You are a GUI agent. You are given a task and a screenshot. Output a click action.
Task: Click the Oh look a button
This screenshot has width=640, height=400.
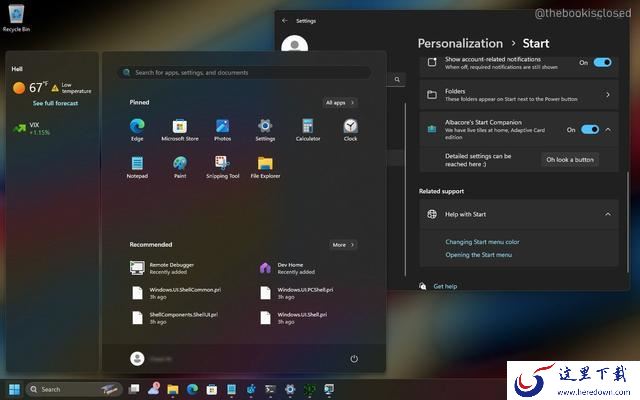570,160
